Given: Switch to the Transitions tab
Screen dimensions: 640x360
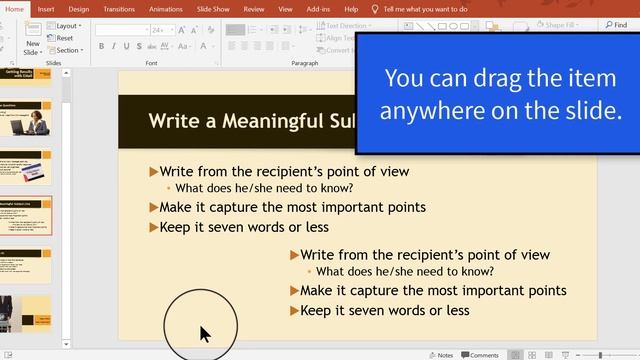Looking at the screenshot, I should [x=119, y=9].
